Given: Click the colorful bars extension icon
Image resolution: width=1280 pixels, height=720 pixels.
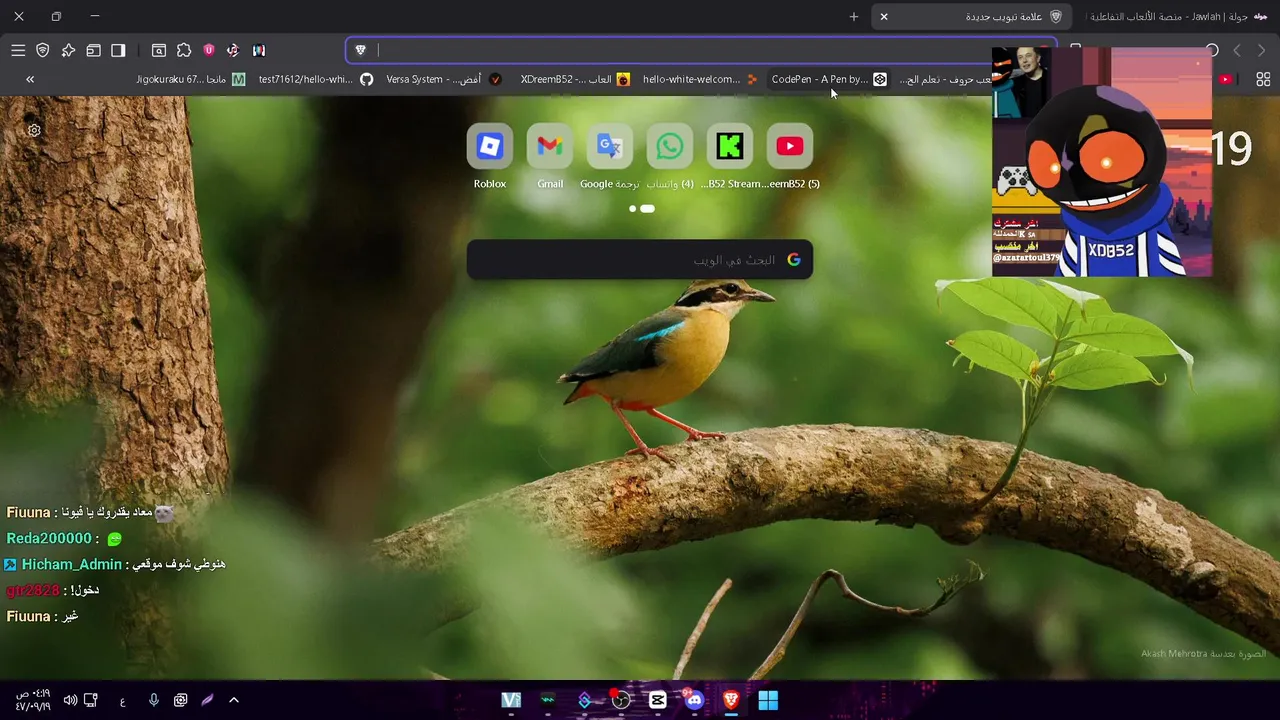Looking at the screenshot, I should click(259, 50).
